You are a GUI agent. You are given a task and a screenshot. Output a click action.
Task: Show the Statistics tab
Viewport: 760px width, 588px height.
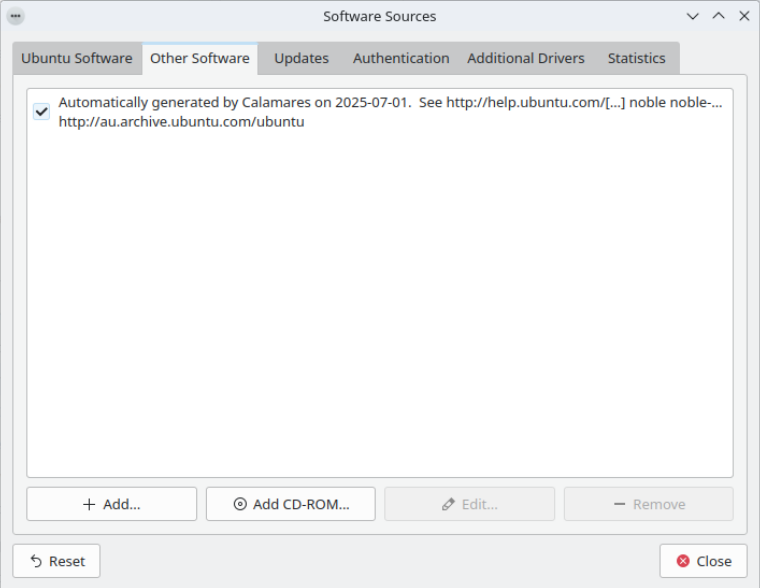click(636, 58)
